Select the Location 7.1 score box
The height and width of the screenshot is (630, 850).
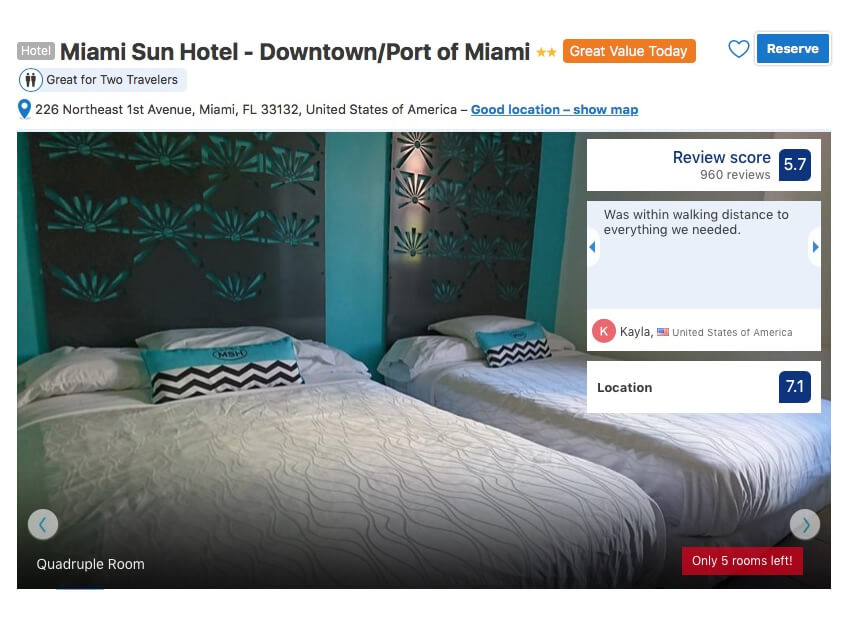(704, 387)
